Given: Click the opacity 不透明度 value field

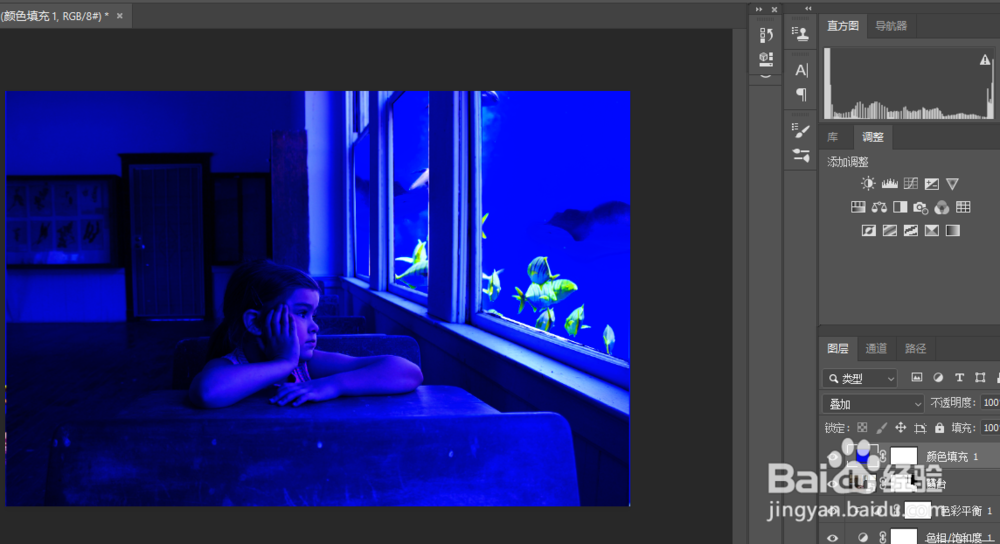Looking at the screenshot, I should coord(990,403).
